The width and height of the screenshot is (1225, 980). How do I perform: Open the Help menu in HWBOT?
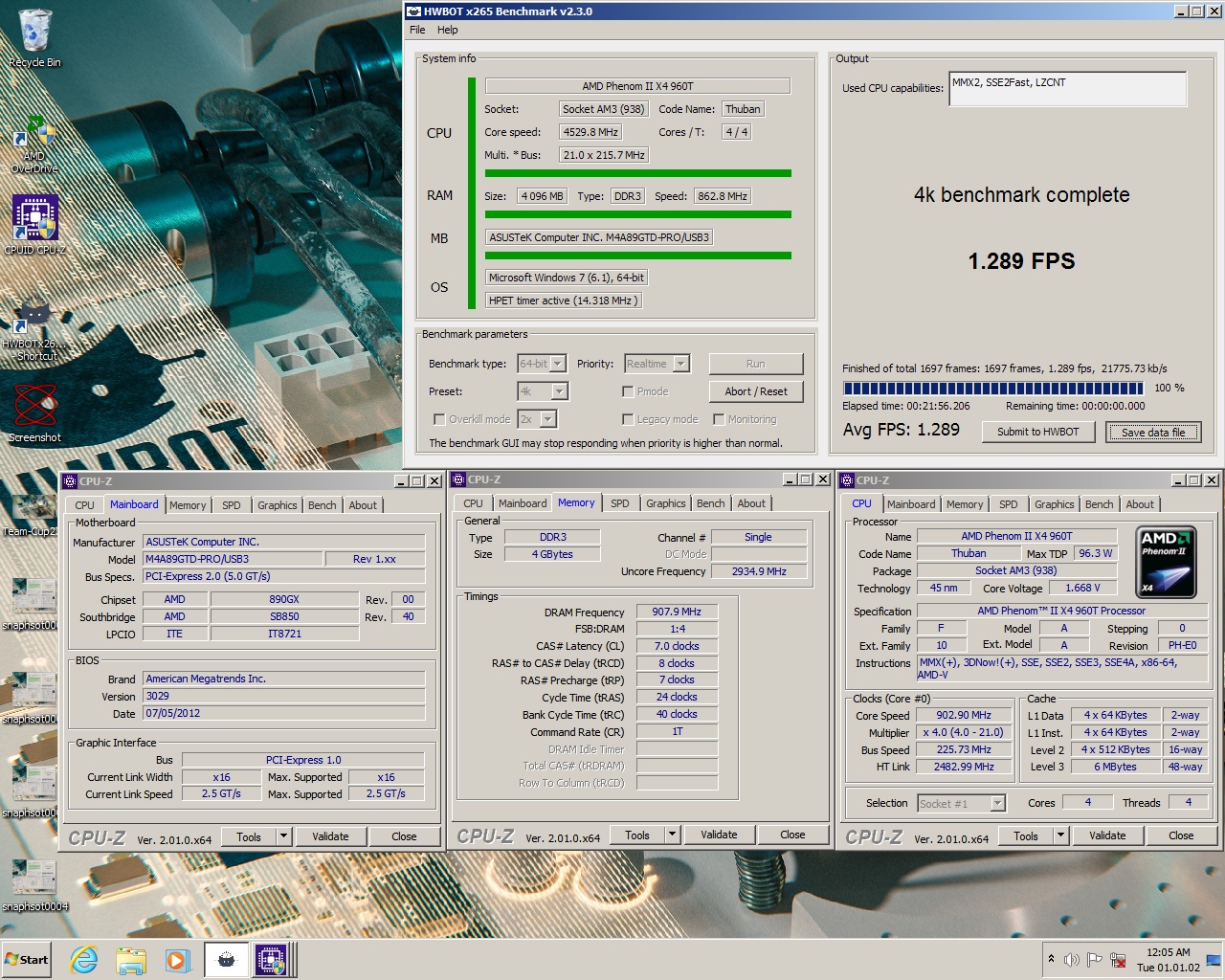point(448,30)
